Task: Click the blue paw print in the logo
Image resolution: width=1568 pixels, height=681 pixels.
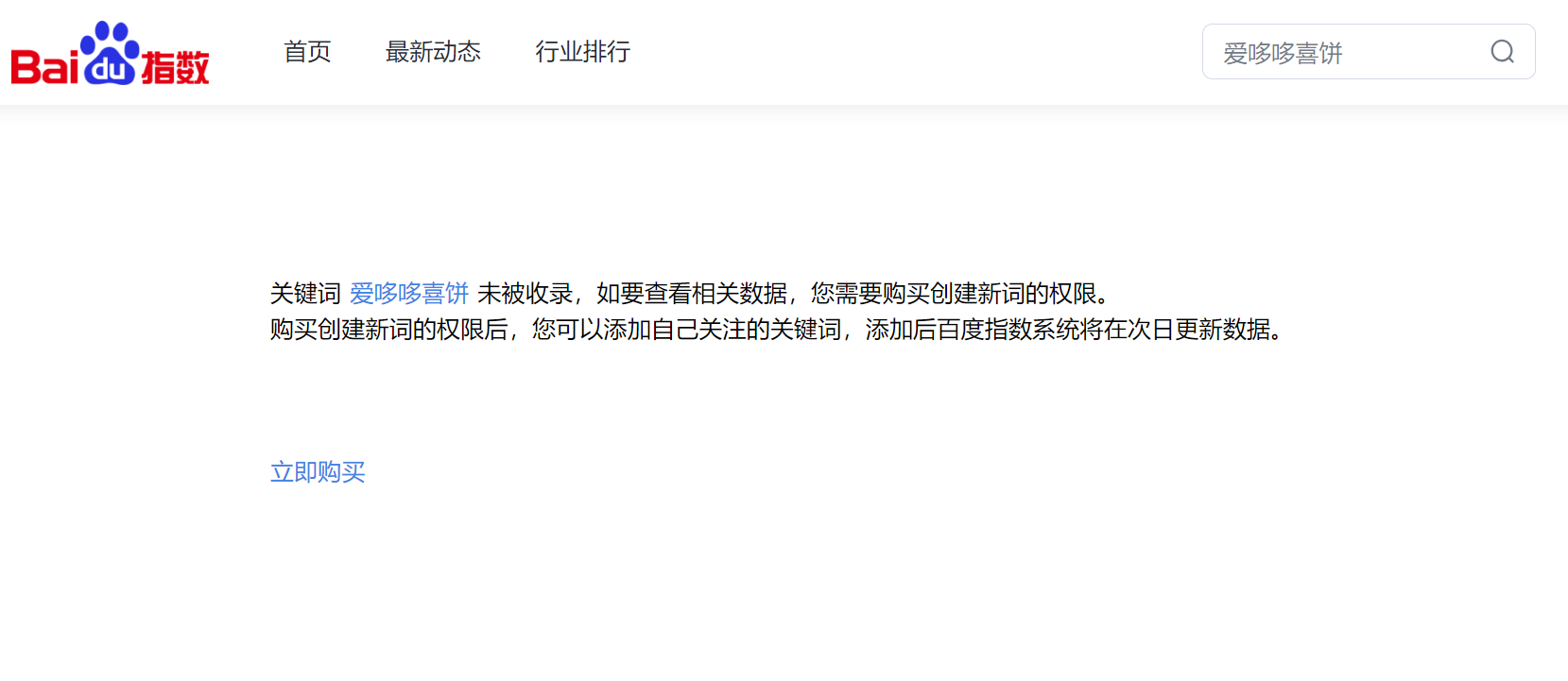Action: tap(111, 53)
